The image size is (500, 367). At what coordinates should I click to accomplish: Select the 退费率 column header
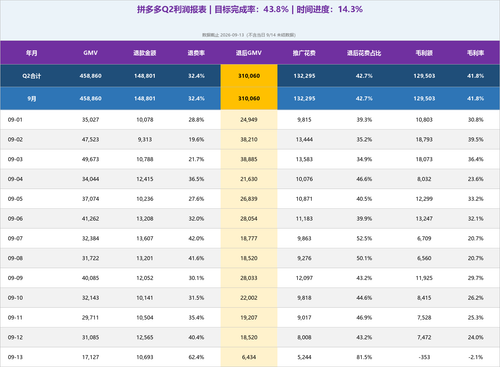tap(196, 53)
